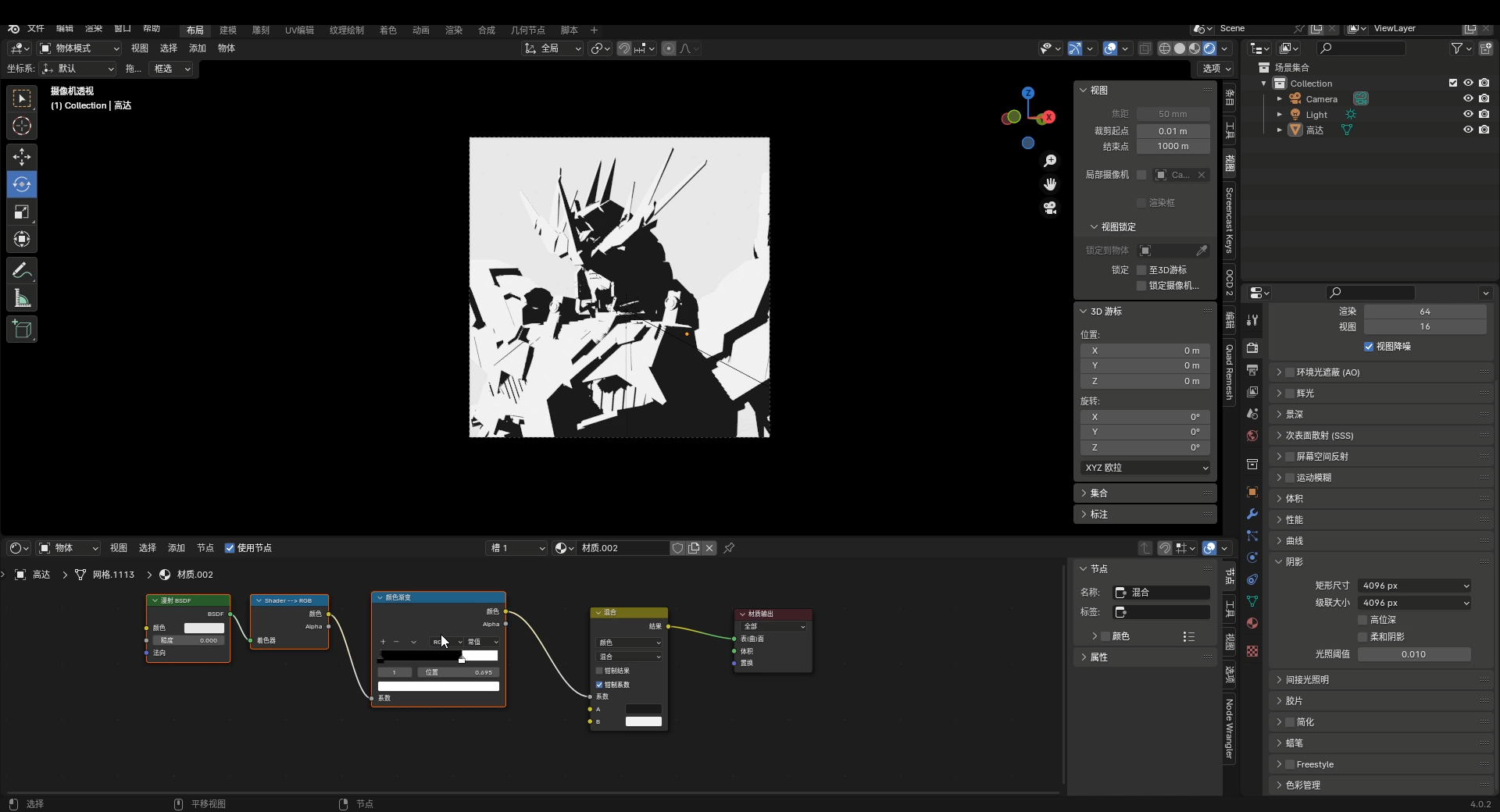Open the Physics properties tab
Screen dimensions: 1500x812
pyautogui.click(x=1252, y=557)
